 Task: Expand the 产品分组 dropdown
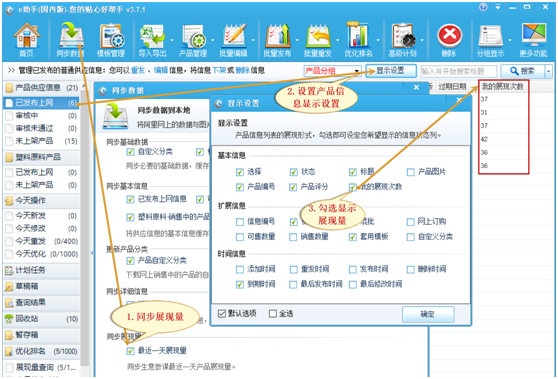pyautogui.click(x=333, y=71)
